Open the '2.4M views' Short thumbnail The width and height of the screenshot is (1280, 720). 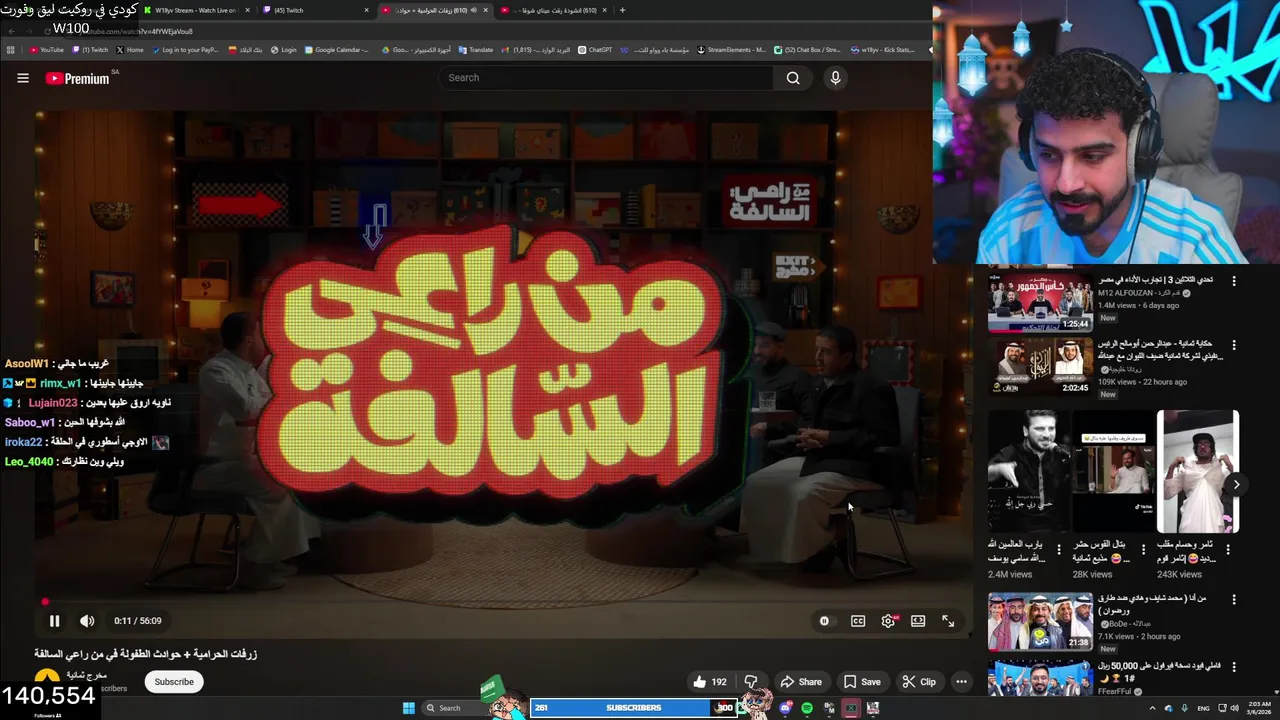click(1029, 471)
